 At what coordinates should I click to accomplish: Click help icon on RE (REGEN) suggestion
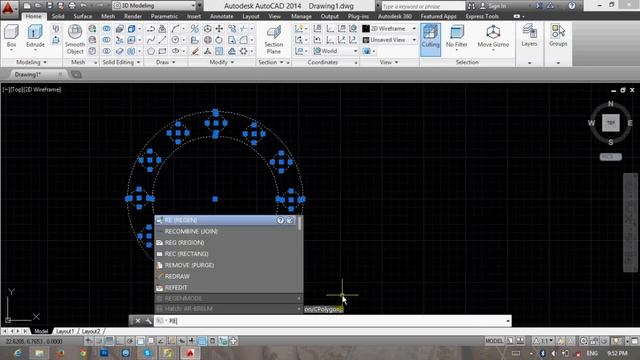tap(280, 220)
